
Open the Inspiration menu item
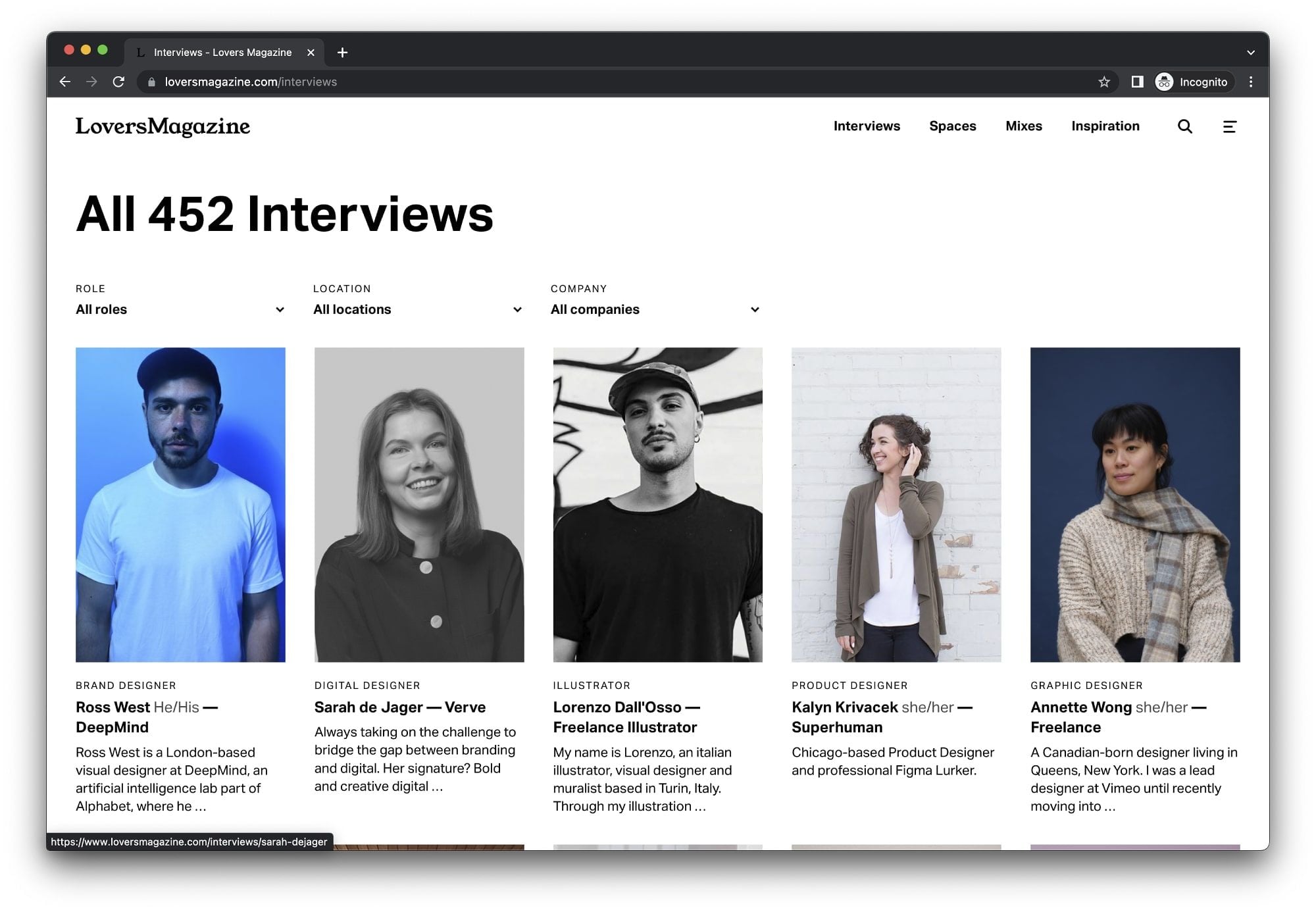click(1105, 126)
